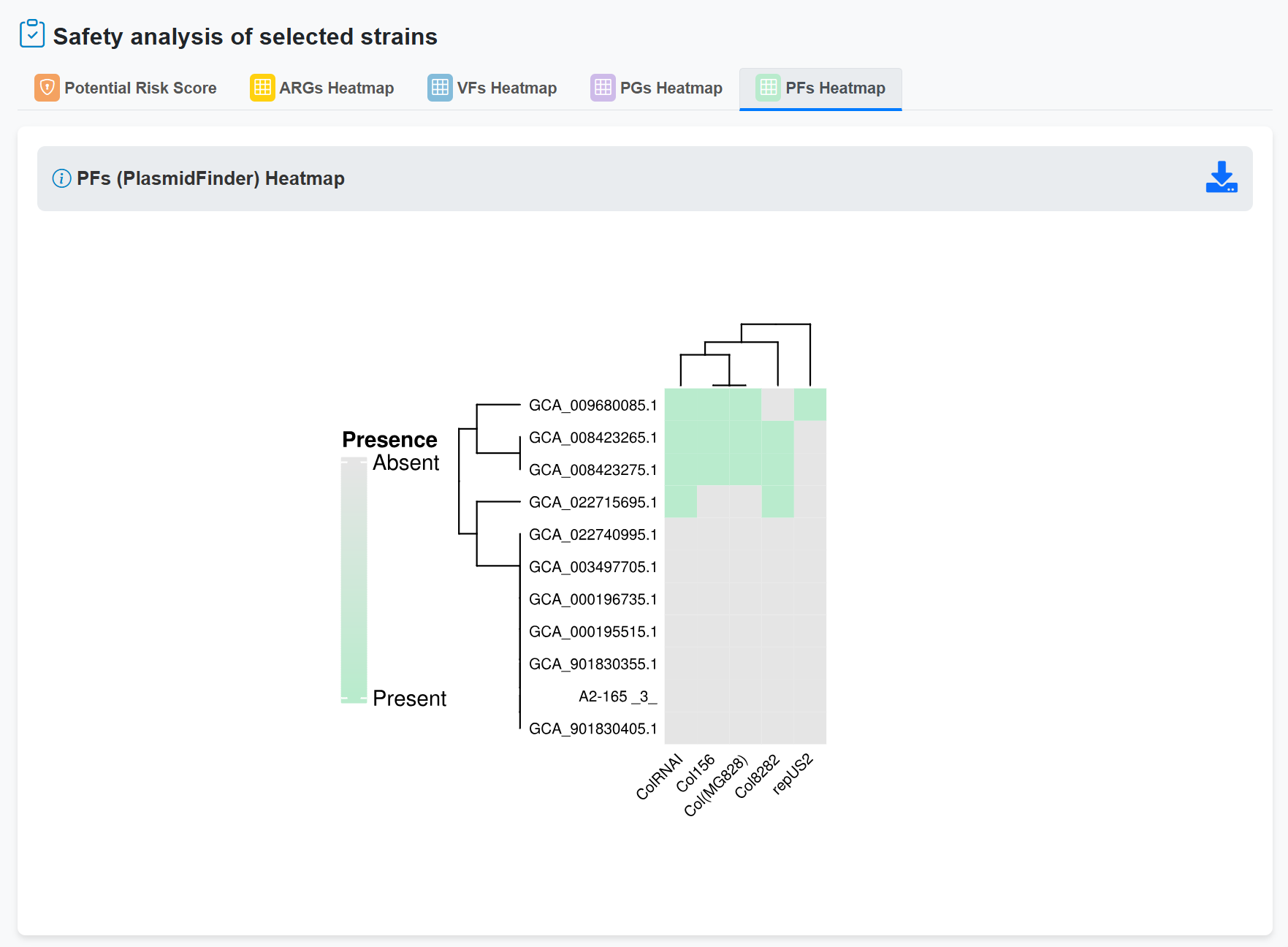Click the ColRNAI column label
Screen dimensions: 1288x947
[659, 777]
